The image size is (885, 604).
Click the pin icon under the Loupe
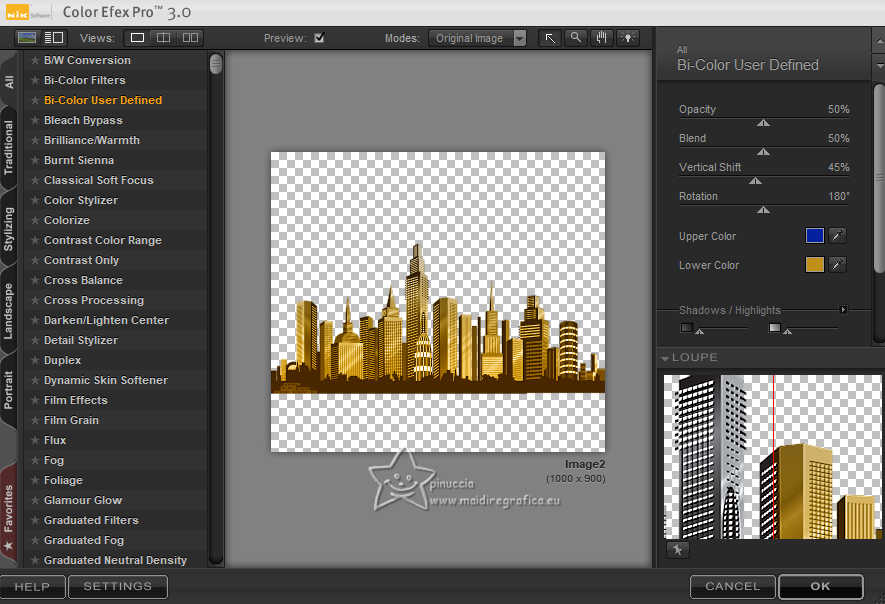[x=677, y=549]
